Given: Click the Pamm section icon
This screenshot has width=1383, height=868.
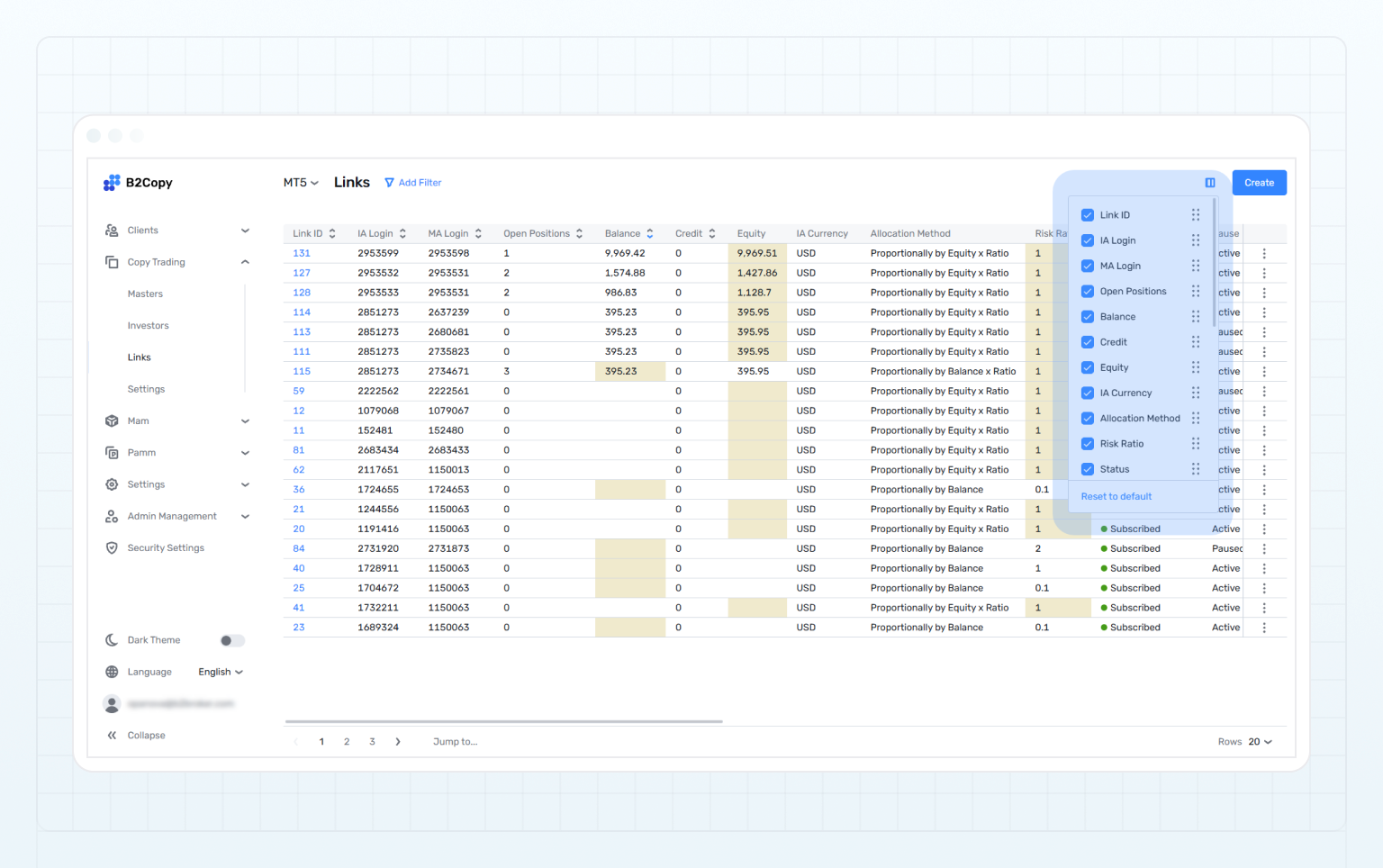Looking at the screenshot, I should click(112, 452).
